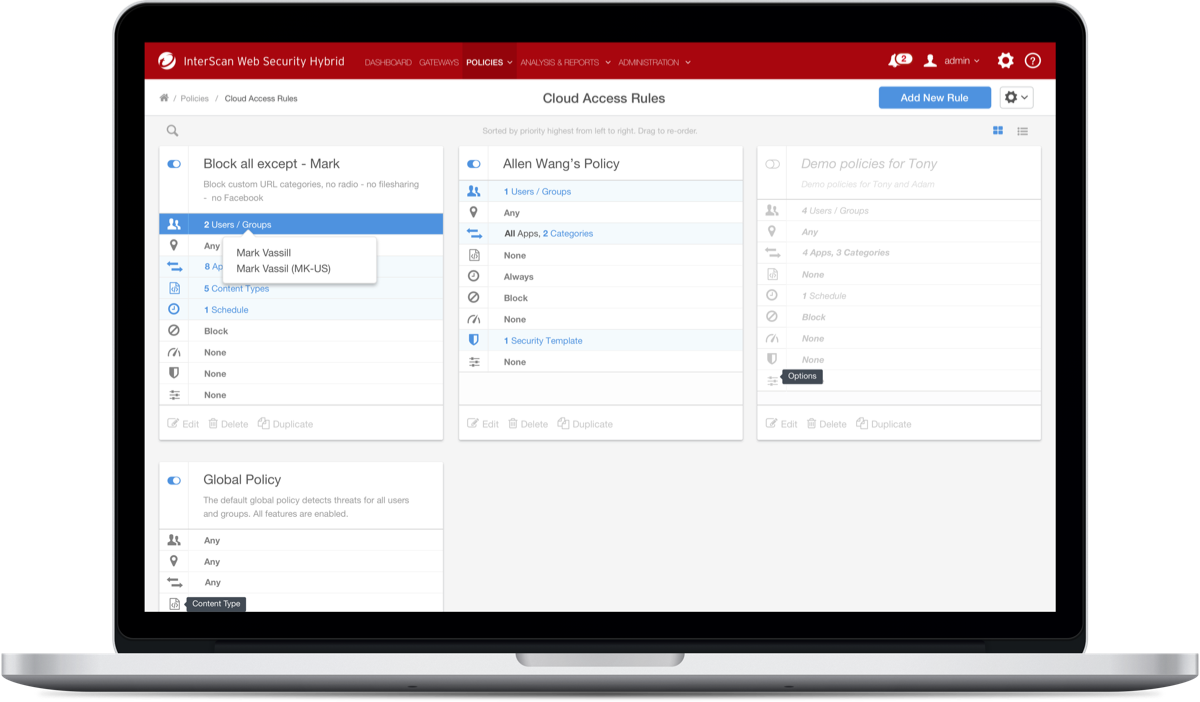Open the settings gear in red header

1005,61
